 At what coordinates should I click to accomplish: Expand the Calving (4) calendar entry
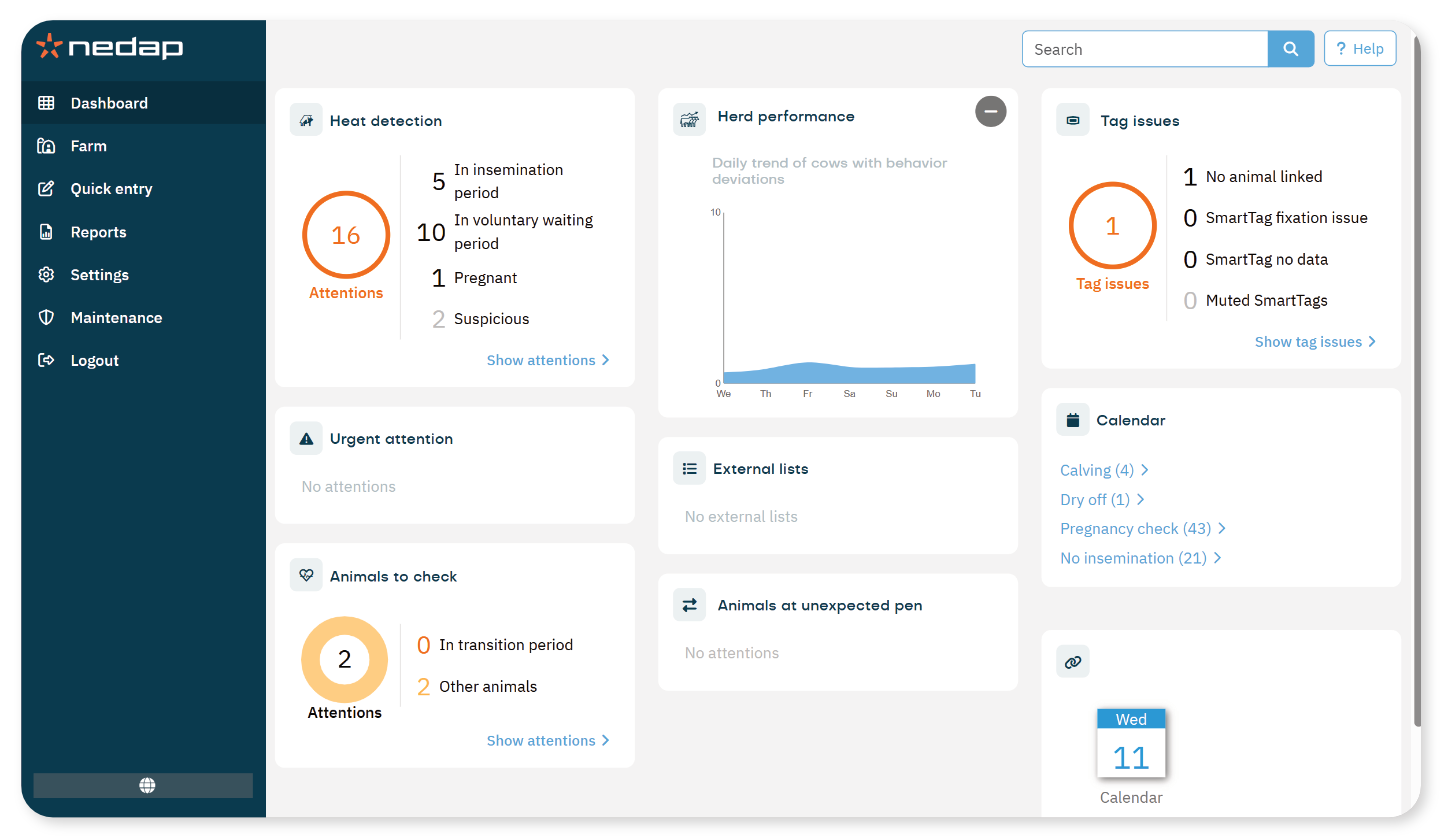pyautogui.click(x=1104, y=470)
